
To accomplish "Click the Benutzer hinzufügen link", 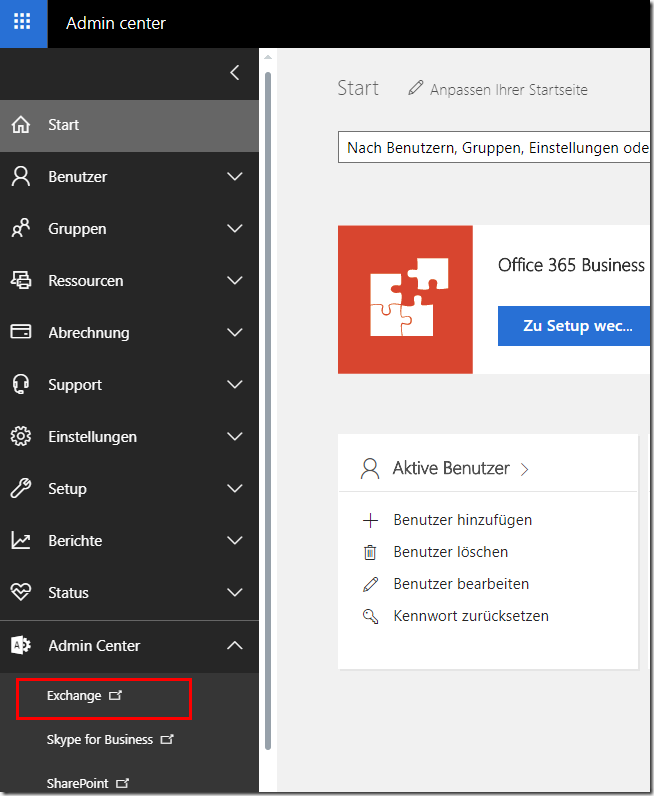I will click(462, 520).
